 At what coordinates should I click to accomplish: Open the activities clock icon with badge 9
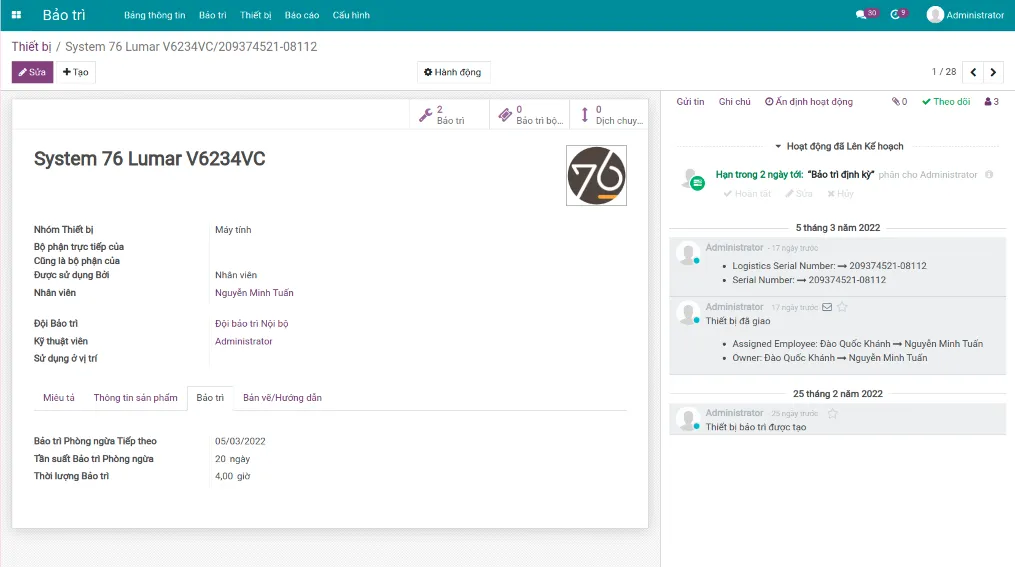click(898, 14)
